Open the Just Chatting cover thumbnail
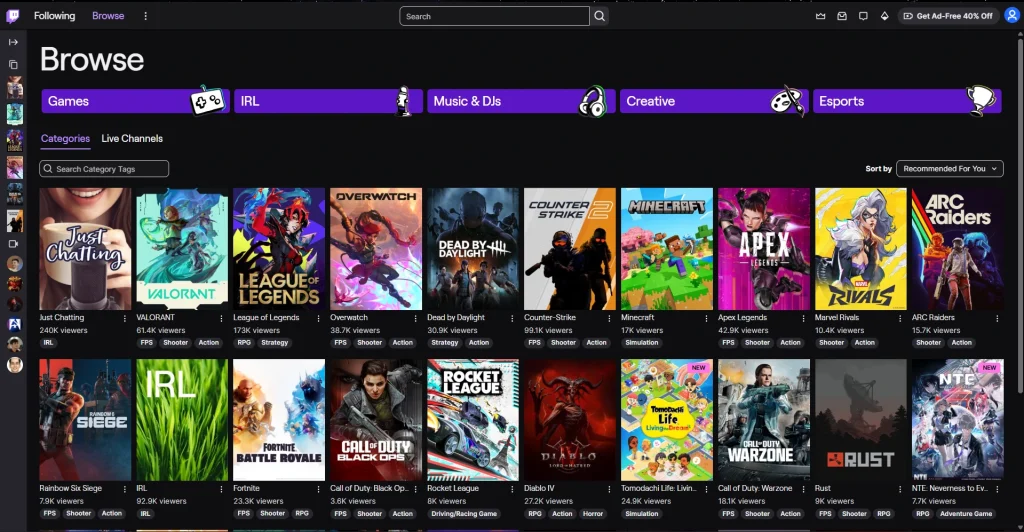1024x532 pixels. point(85,249)
